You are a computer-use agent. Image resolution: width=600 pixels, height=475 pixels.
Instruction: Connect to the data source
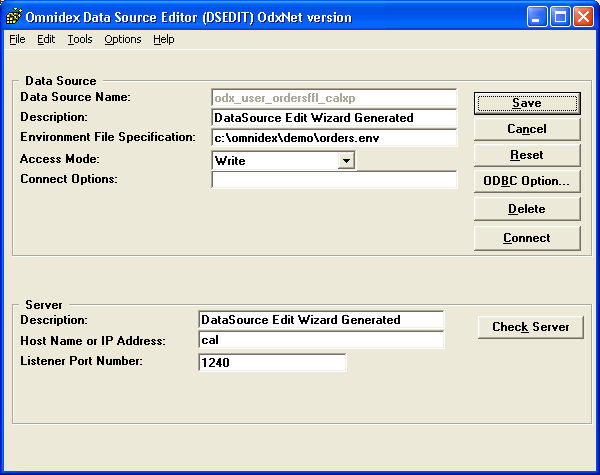pyautogui.click(x=527, y=238)
